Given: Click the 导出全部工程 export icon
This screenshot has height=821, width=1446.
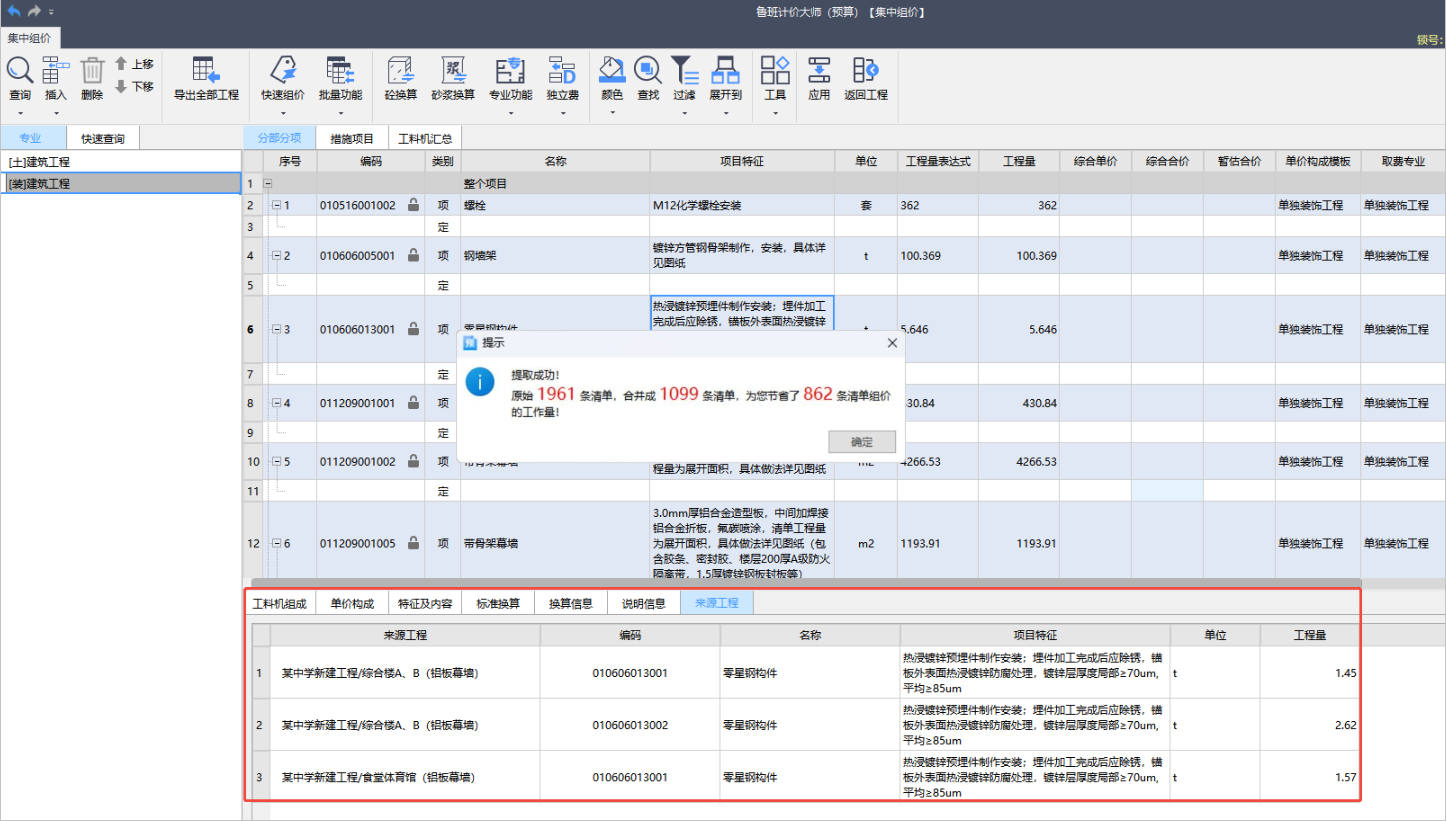Looking at the screenshot, I should [x=206, y=71].
